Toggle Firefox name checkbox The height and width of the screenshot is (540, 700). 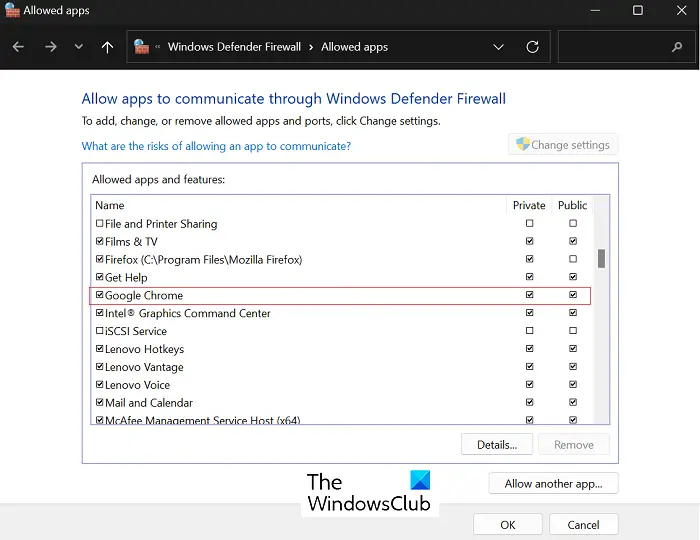point(100,259)
